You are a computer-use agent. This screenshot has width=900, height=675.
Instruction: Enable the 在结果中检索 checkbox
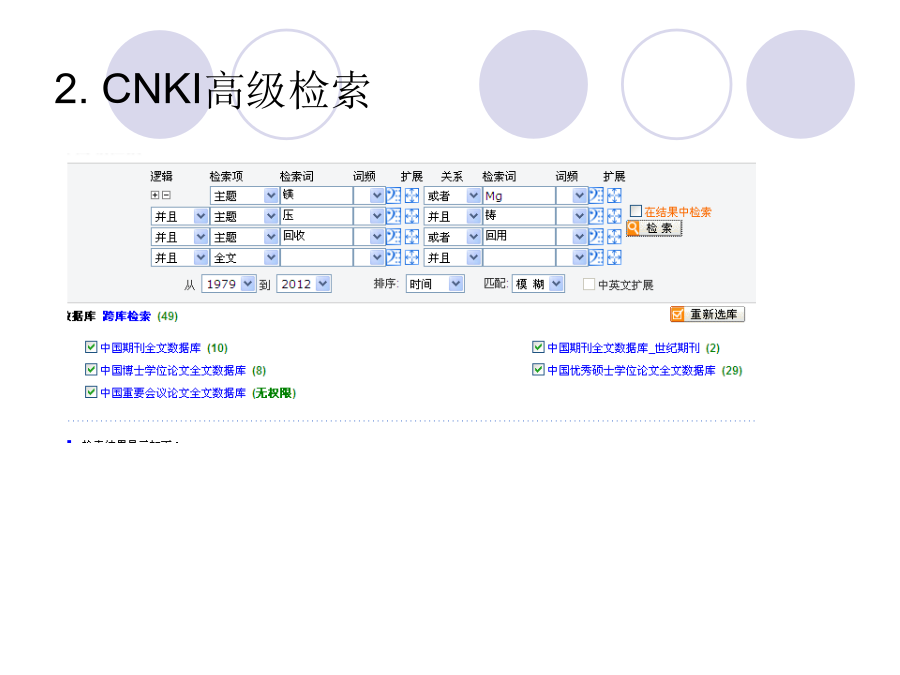pos(635,211)
